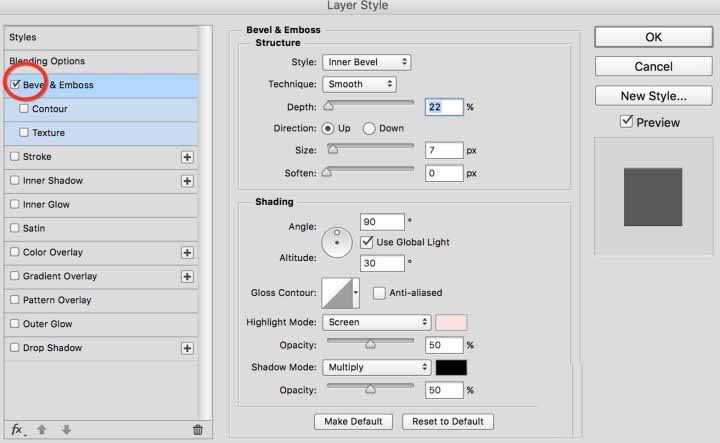Image resolution: width=720 pixels, height=443 pixels.
Task: Click the New Style... button
Action: 653,96
